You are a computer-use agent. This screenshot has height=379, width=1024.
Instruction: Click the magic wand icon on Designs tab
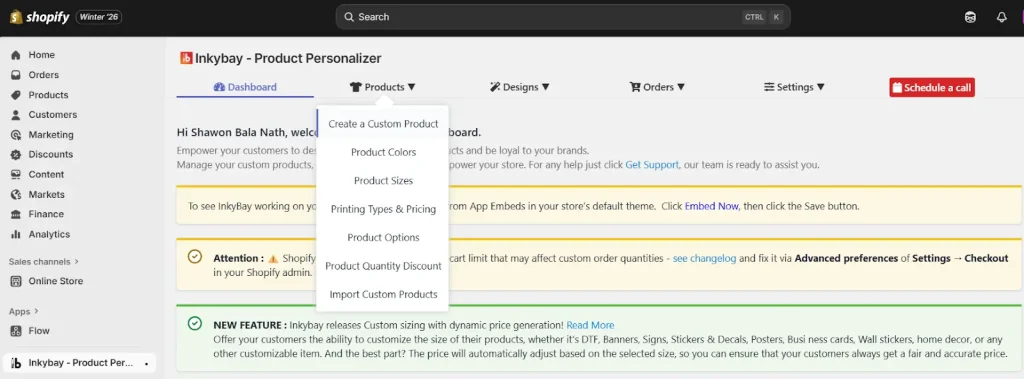coord(495,87)
